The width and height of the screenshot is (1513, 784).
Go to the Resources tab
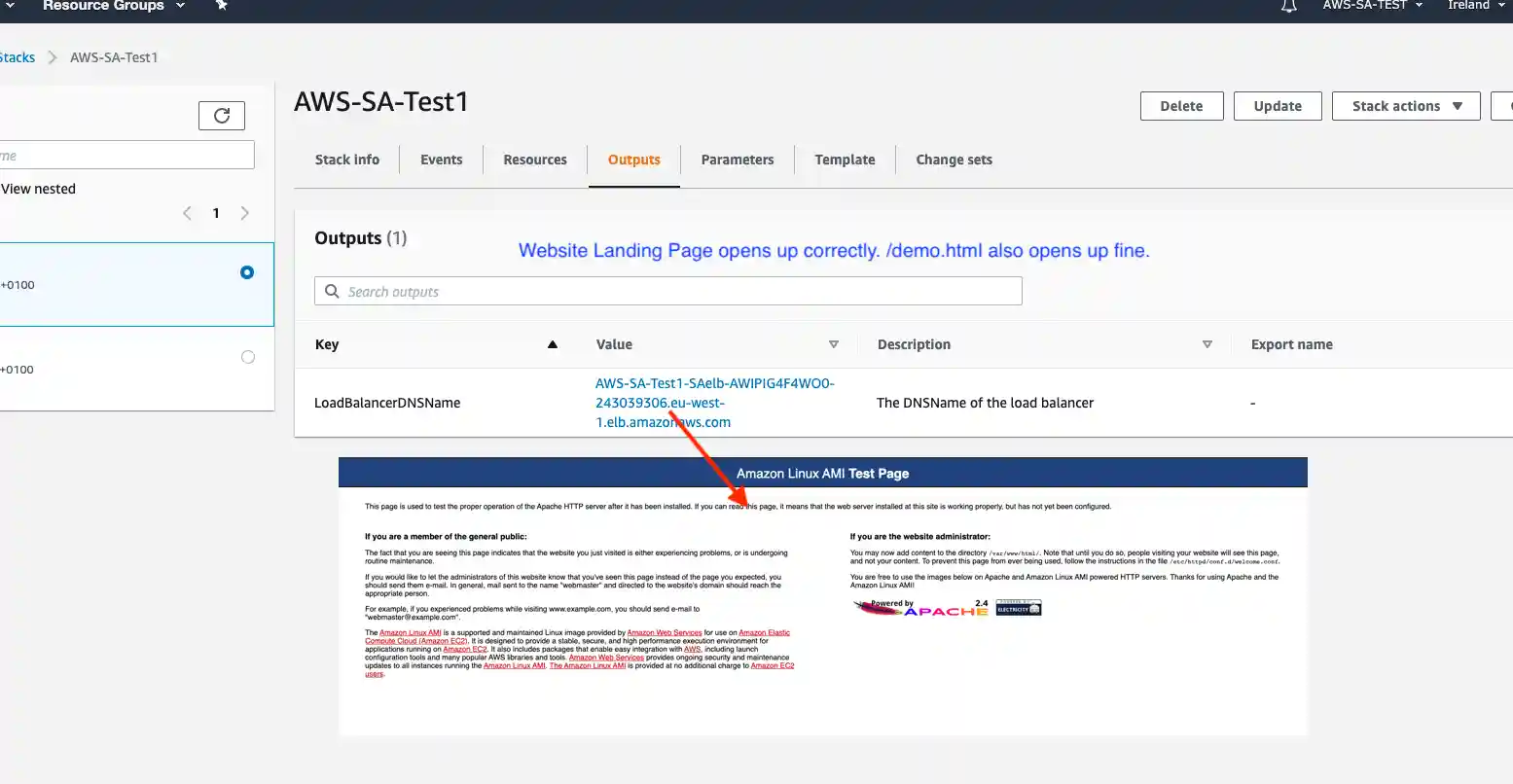535,160
